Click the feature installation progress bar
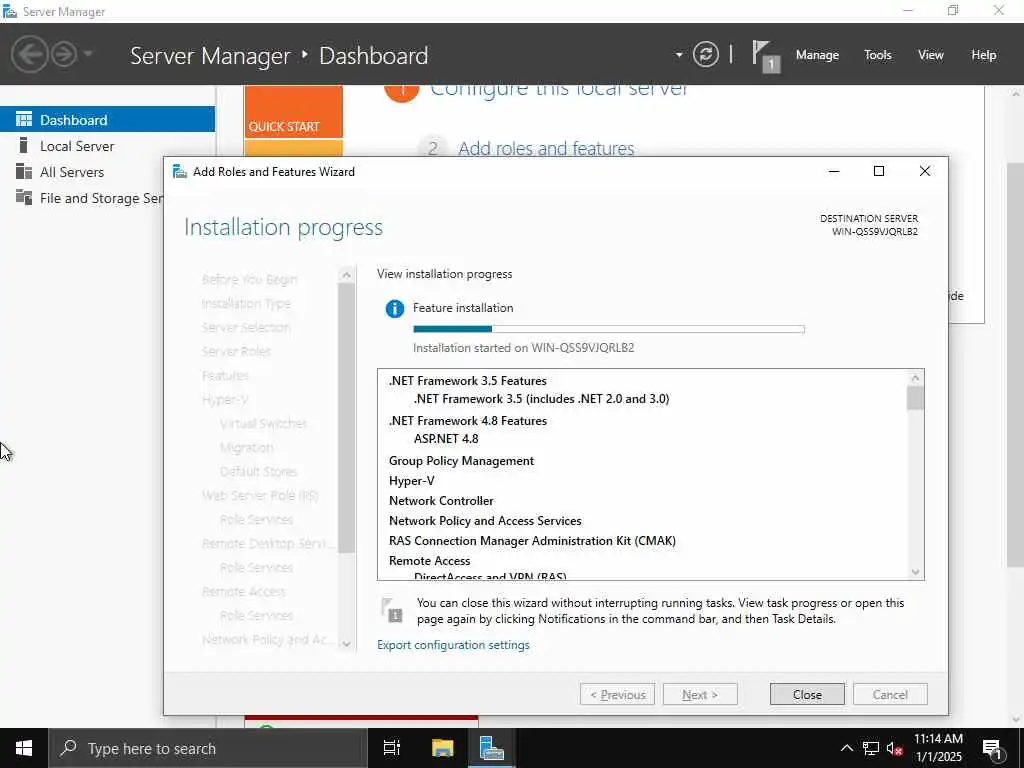 pos(609,329)
